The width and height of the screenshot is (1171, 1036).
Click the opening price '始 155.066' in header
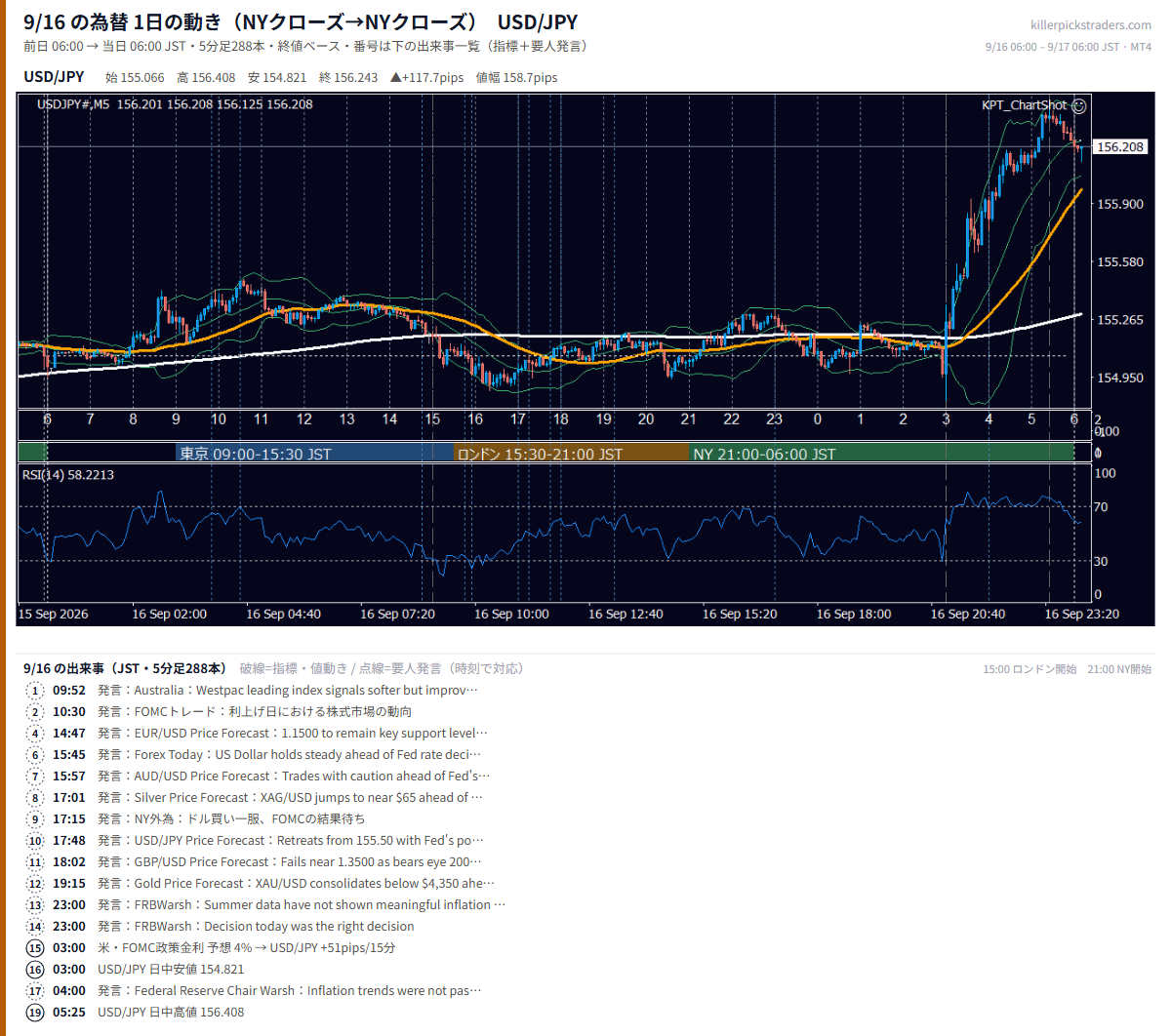click(135, 78)
